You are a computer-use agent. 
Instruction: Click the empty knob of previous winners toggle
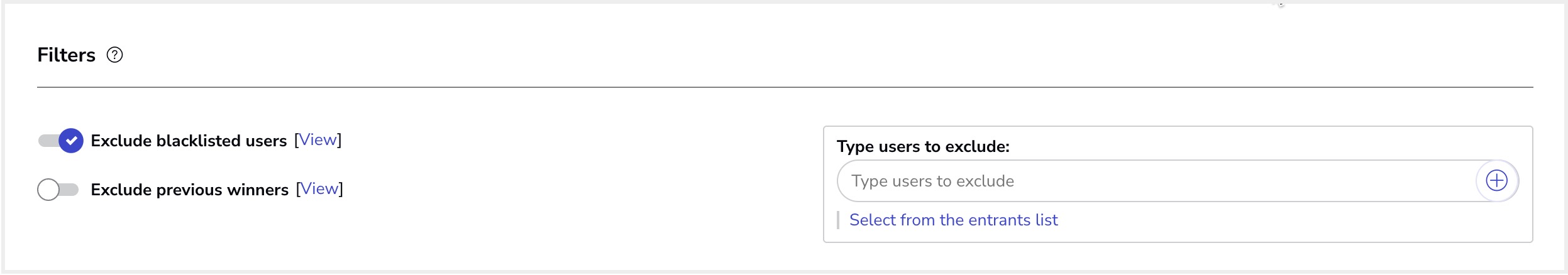point(48,190)
